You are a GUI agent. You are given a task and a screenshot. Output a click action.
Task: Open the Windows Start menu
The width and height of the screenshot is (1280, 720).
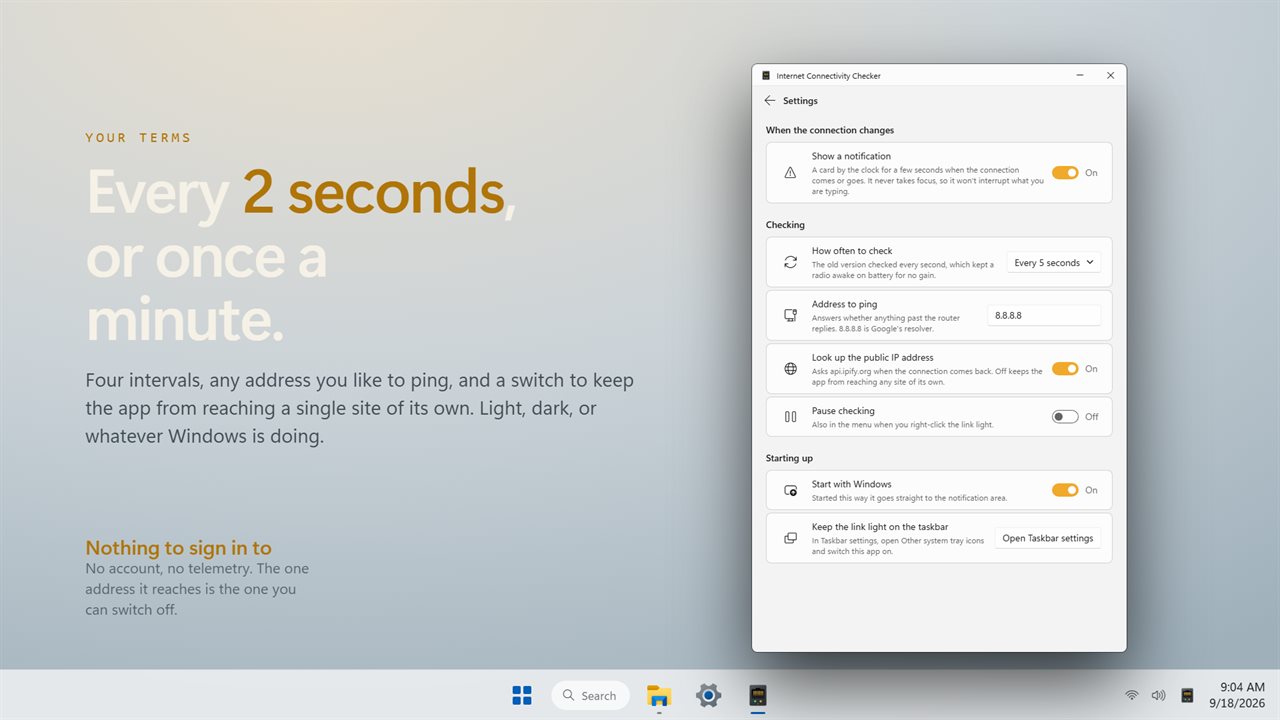point(522,695)
